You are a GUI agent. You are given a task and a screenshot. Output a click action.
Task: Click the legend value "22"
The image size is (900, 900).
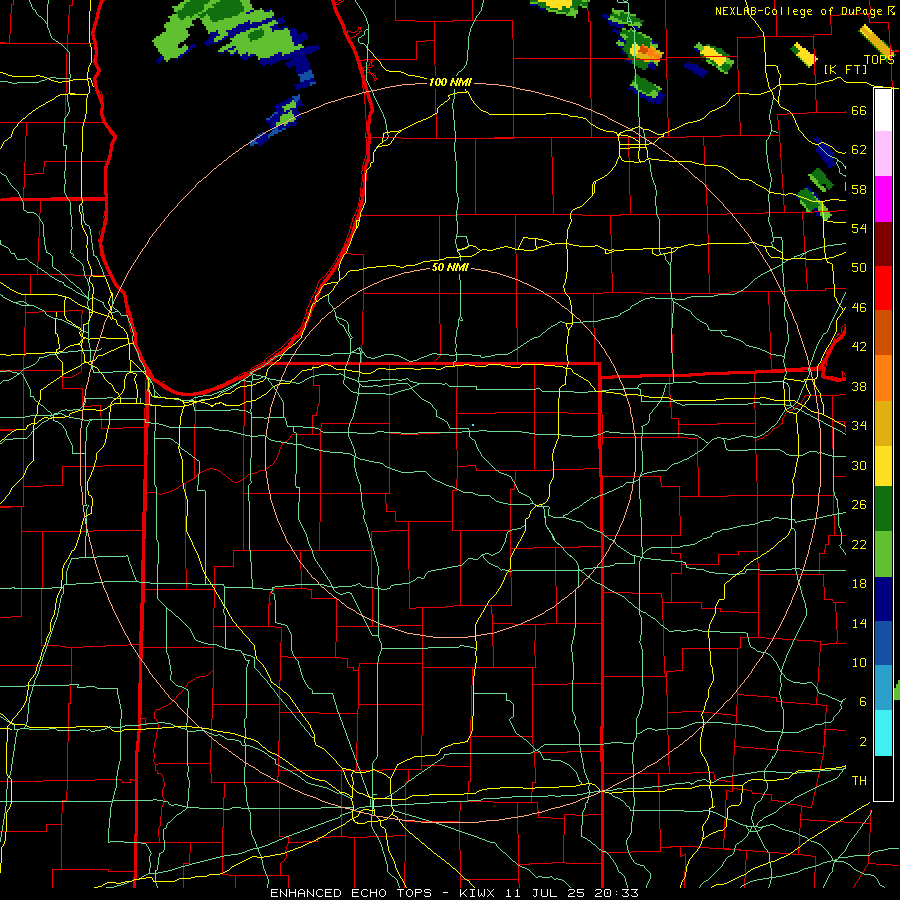859,544
